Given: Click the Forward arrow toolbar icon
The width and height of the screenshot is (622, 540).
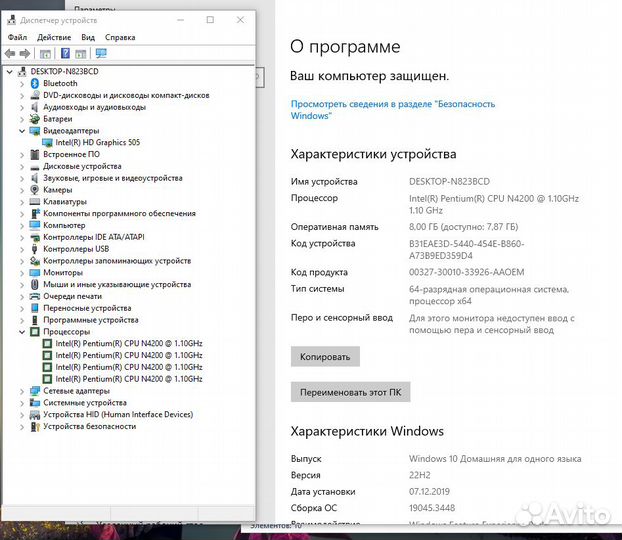Looking at the screenshot, I should (x=25, y=53).
